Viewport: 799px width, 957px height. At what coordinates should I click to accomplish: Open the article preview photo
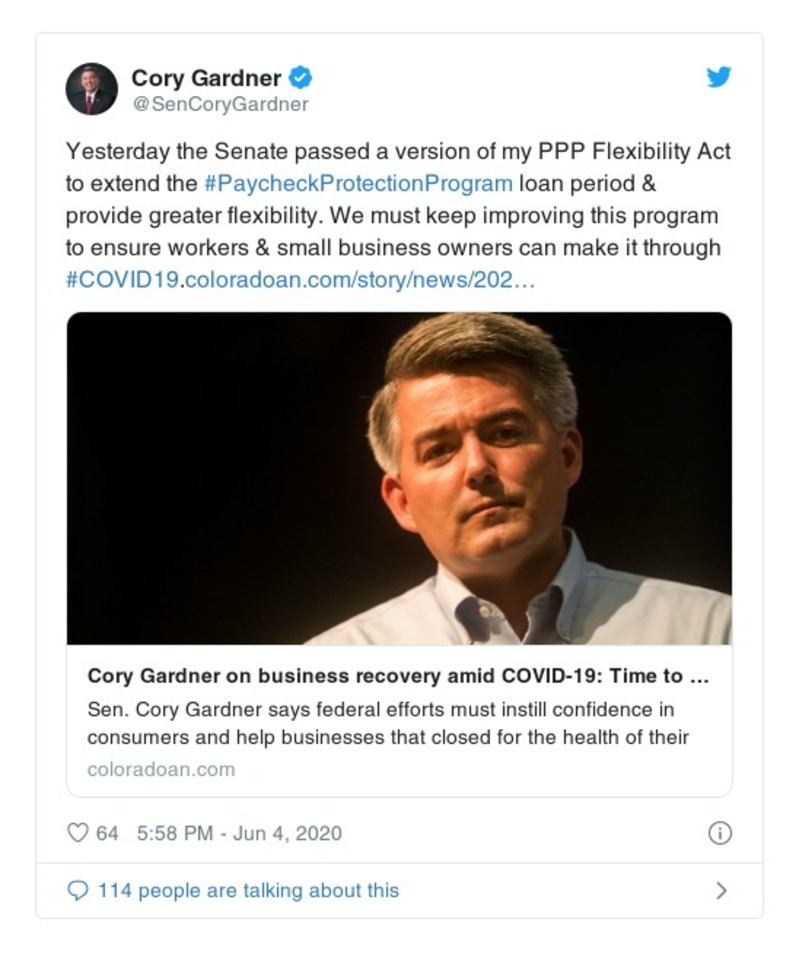click(x=399, y=478)
